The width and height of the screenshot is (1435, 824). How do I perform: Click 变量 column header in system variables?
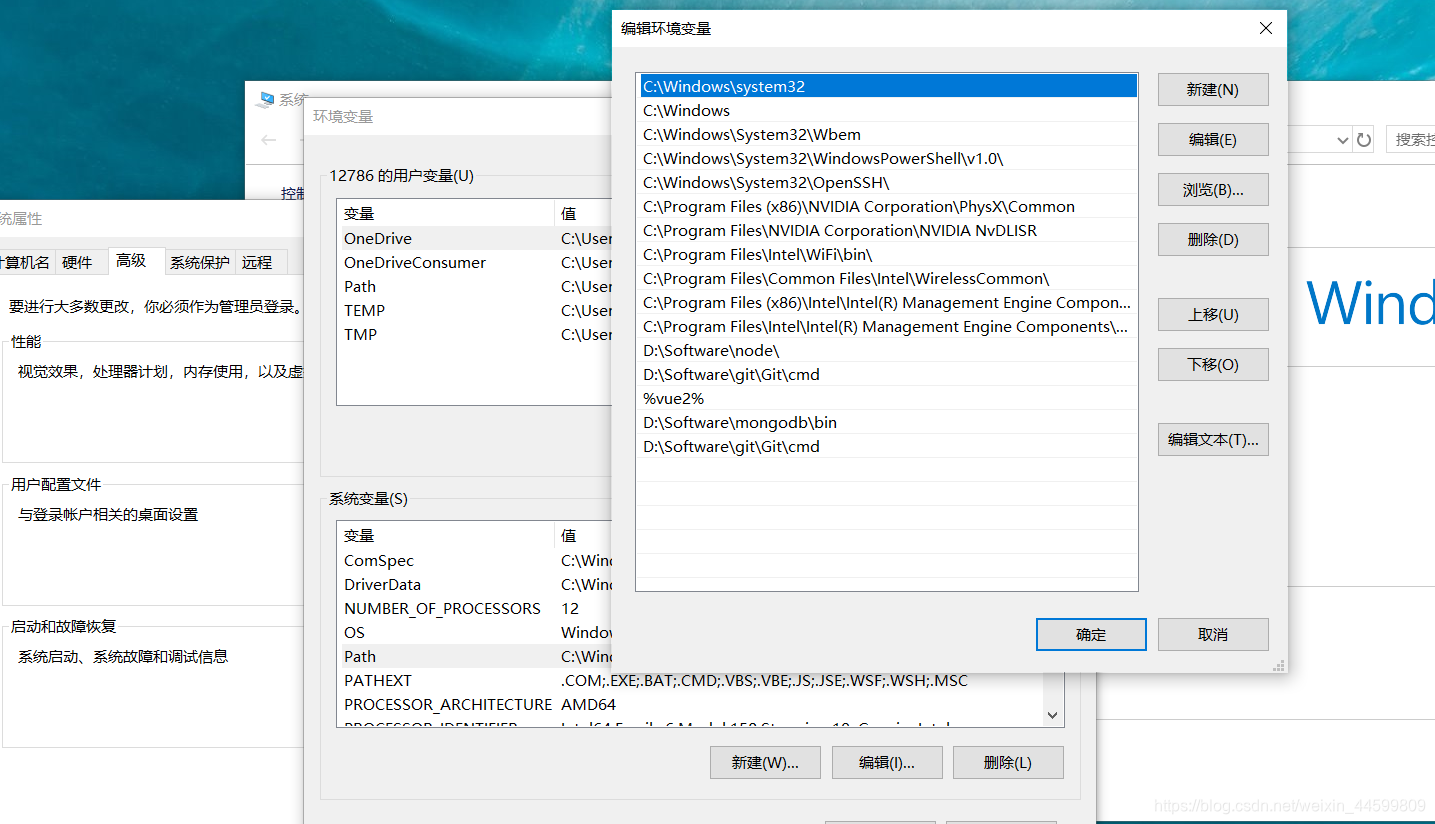tap(445, 535)
